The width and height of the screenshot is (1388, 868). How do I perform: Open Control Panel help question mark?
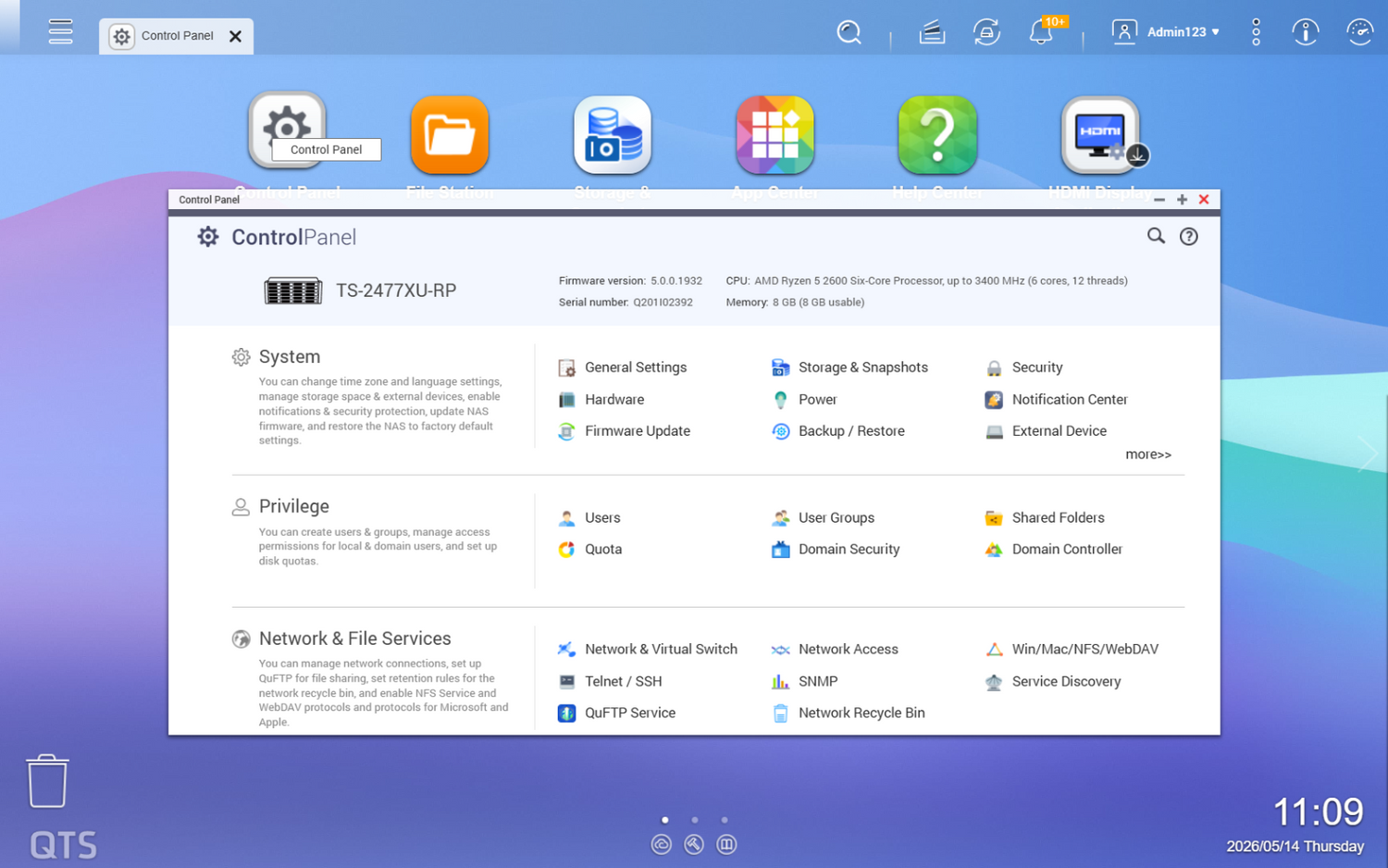tap(1189, 236)
